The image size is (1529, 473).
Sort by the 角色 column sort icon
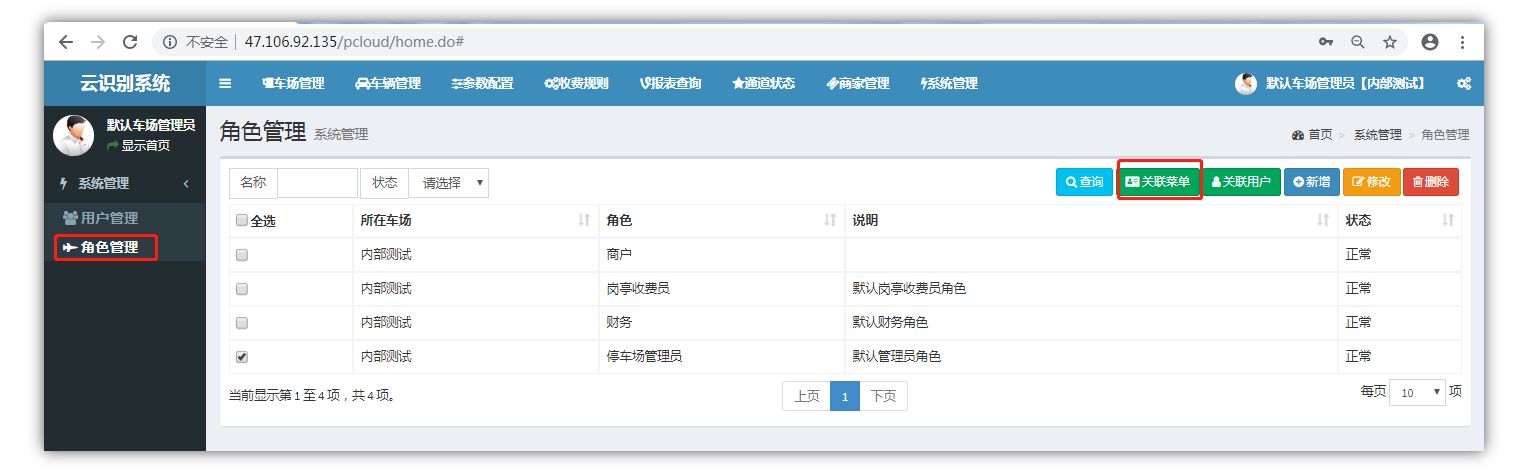pos(830,220)
